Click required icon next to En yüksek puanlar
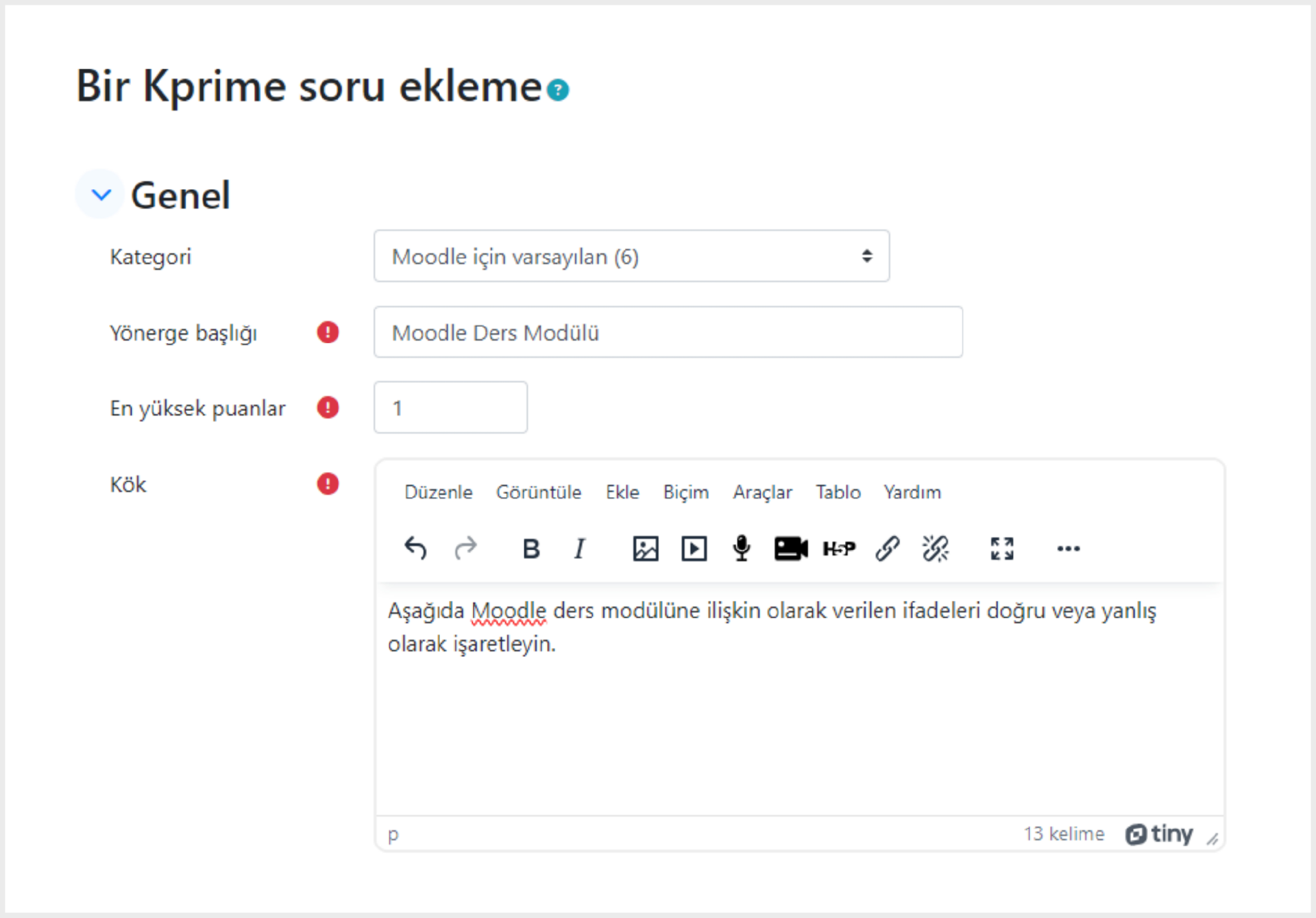Viewport: 1316px width, 918px height. (328, 408)
